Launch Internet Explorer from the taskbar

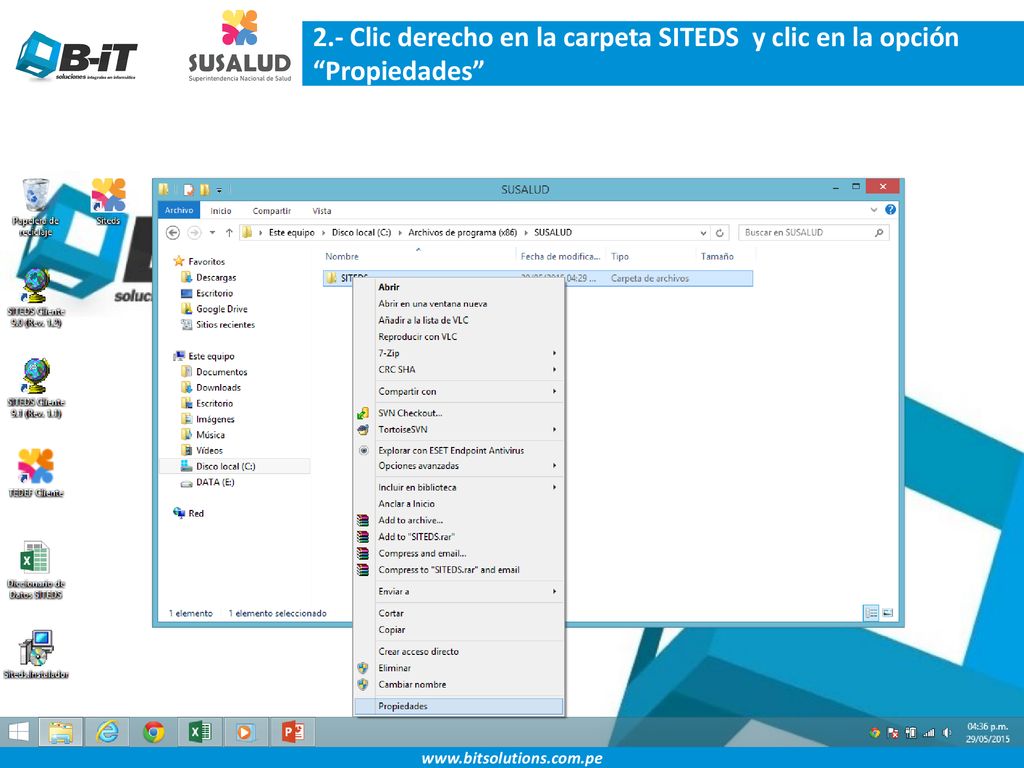107,732
